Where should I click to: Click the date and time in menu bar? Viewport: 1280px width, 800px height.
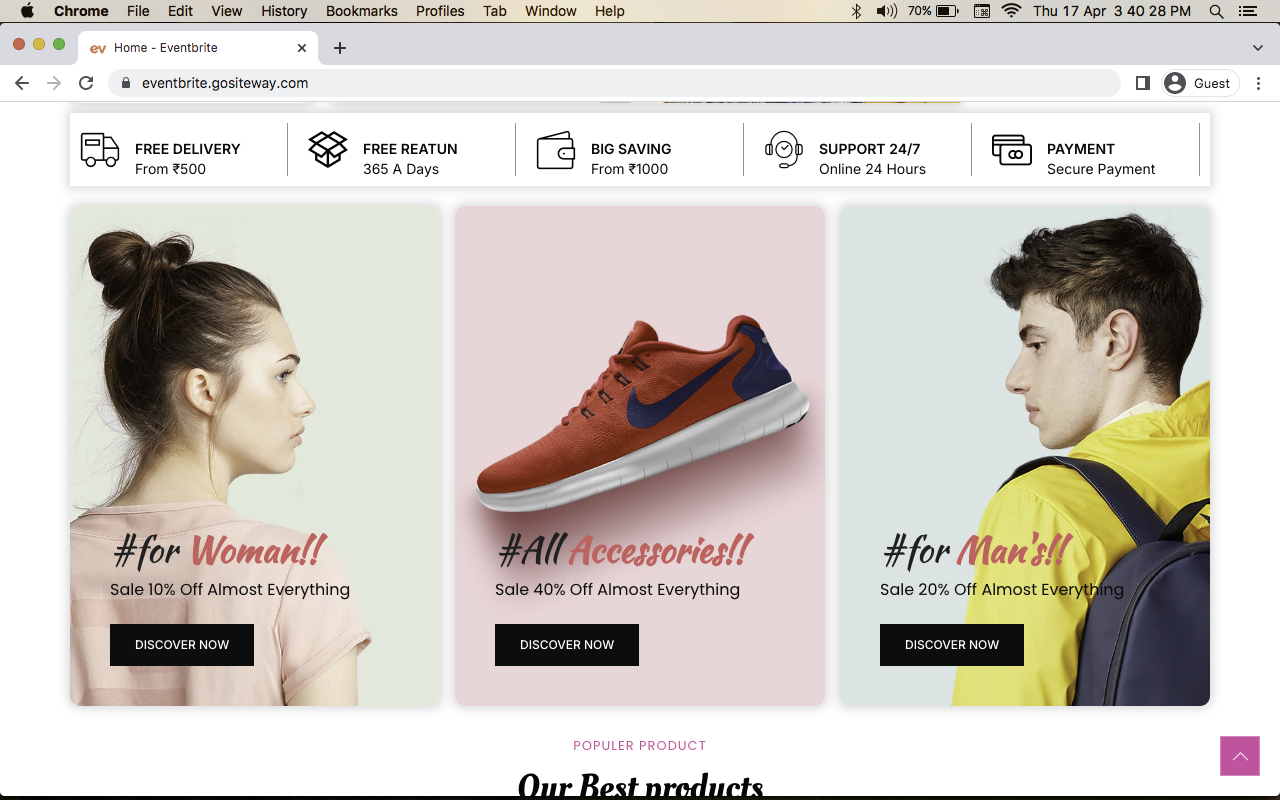coord(1112,11)
